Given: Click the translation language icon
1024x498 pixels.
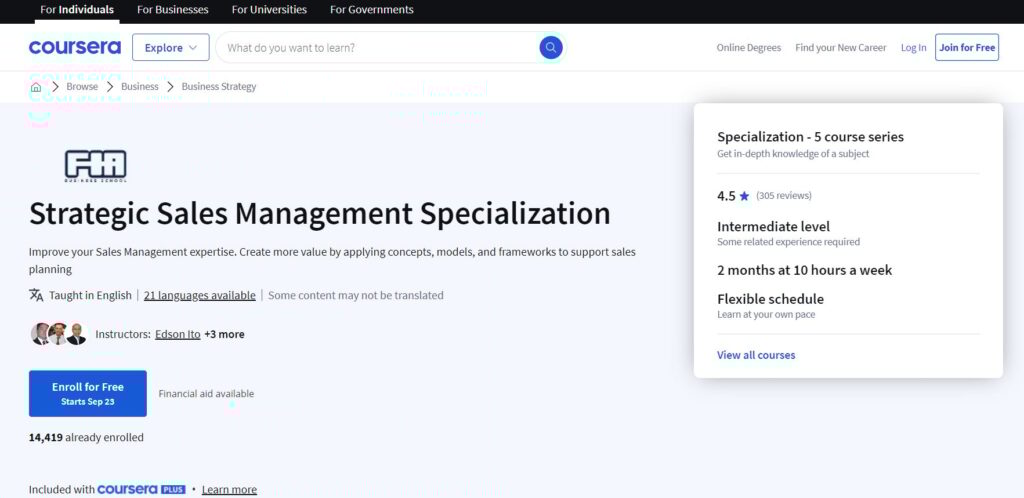Looking at the screenshot, I should click(x=36, y=295).
